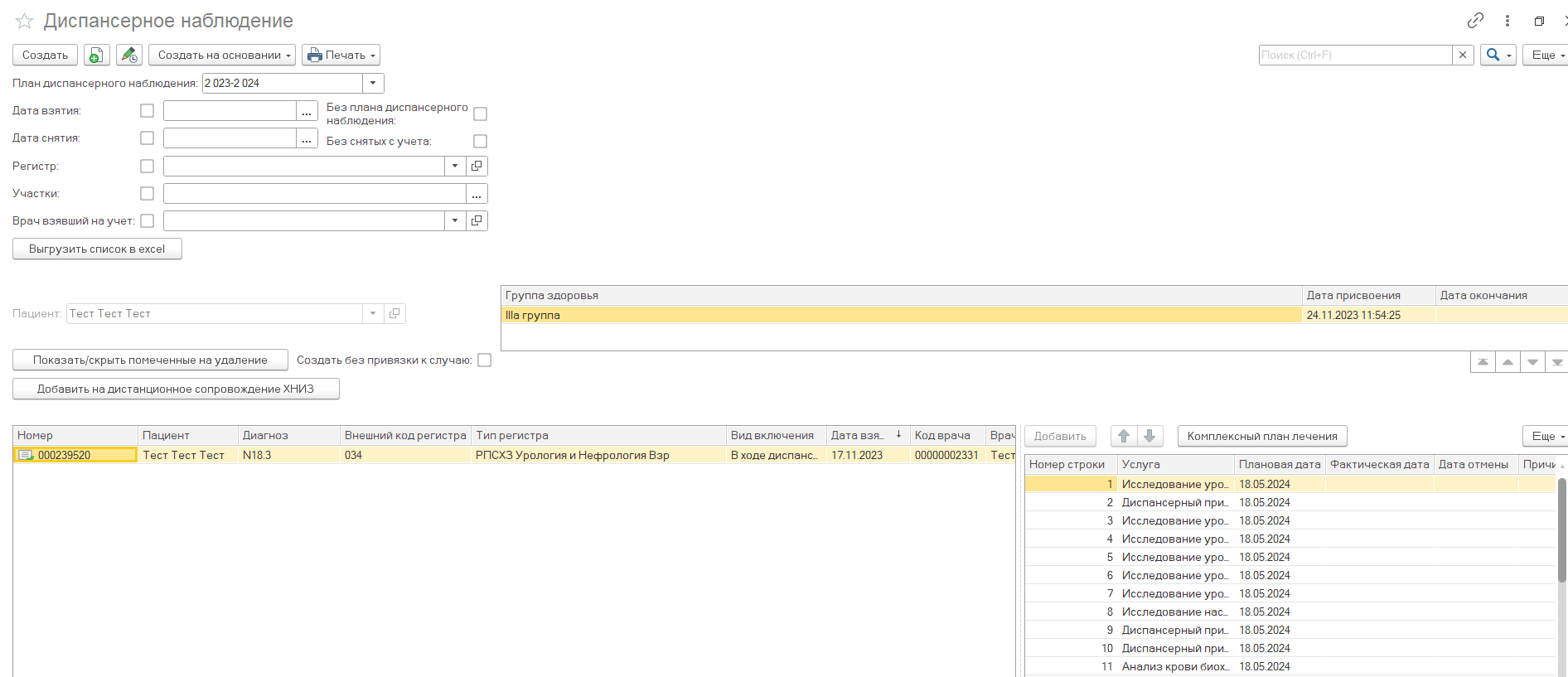Open the Печать menu
Viewport: 1568px width, 677px height.
(341, 56)
